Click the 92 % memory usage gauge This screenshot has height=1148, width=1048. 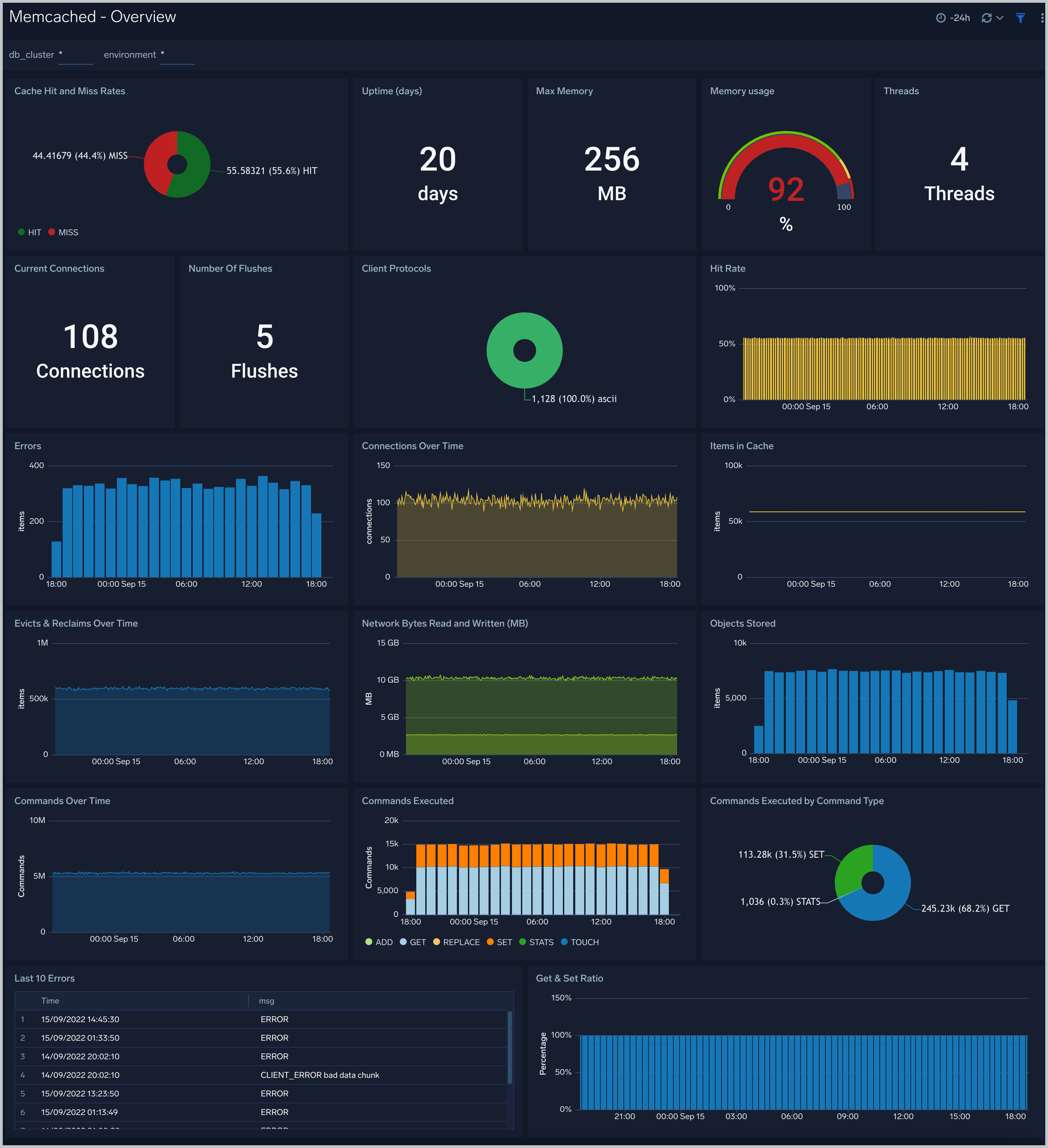[786, 182]
